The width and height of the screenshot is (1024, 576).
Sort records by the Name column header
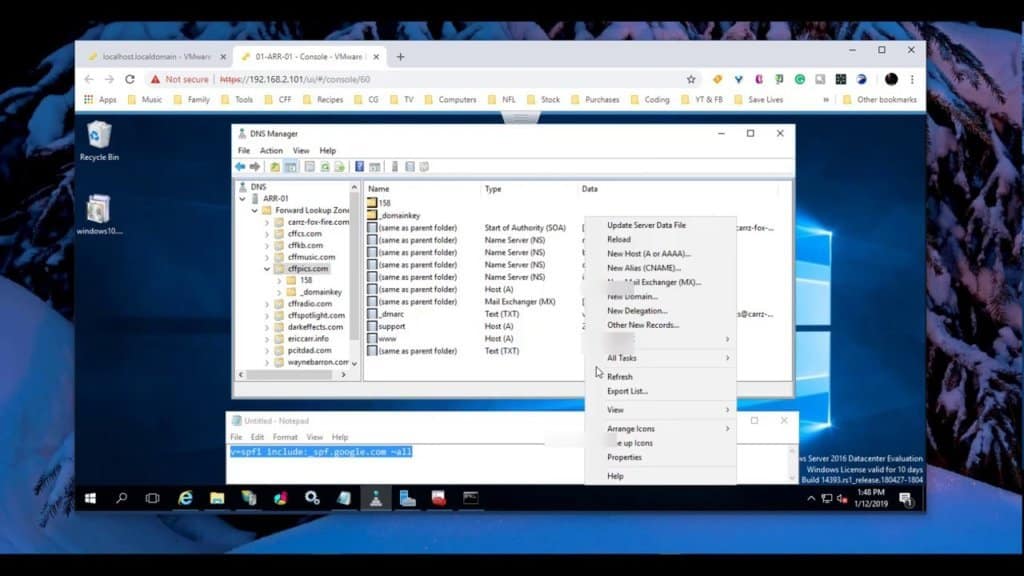[421, 189]
